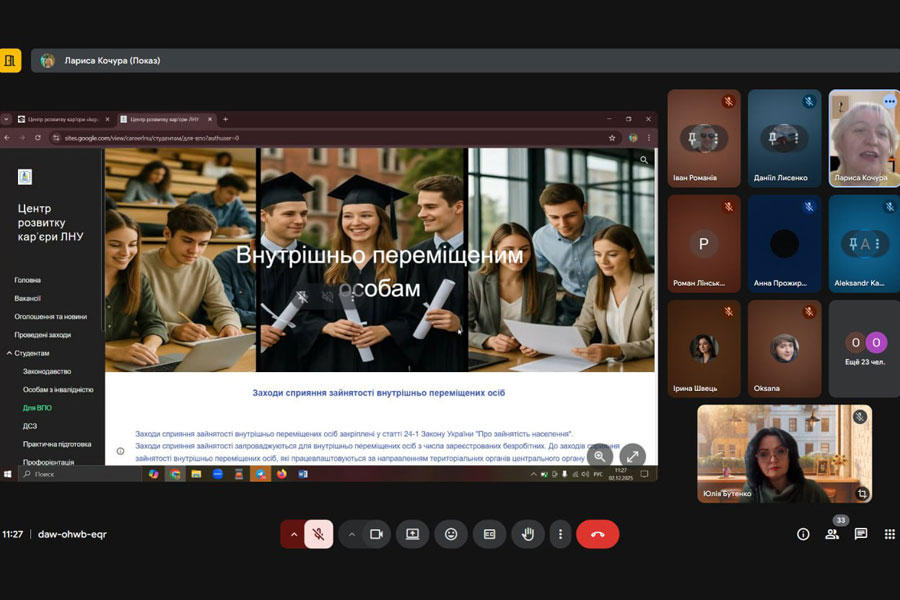900x600 pixels.
Task: Toggle closed captions
Action: pyautogui.click(x=490, y=534)
